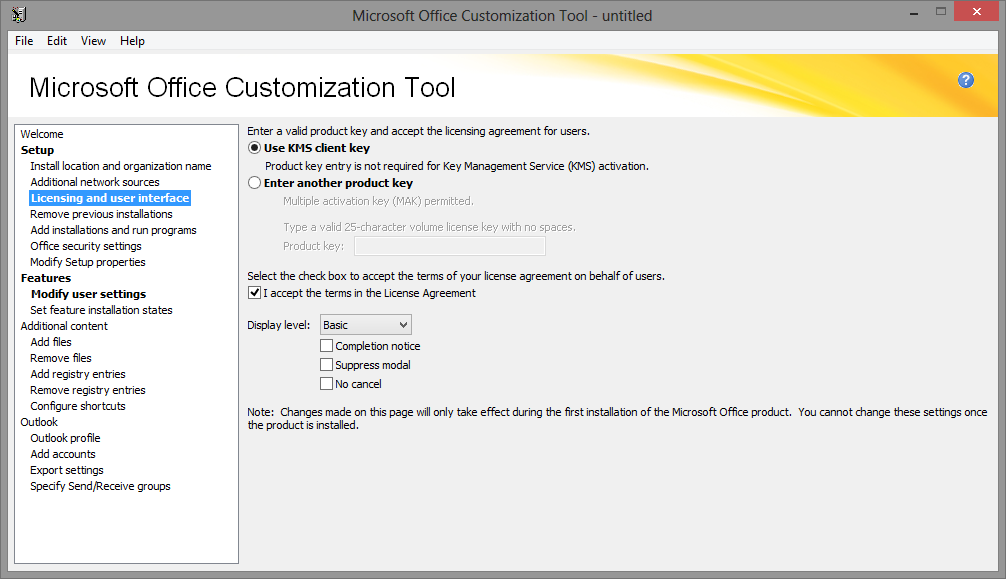Screen dimensions: 1006x579
Task: Open Configure shortcuts page
Action: [x=78, y=407]
